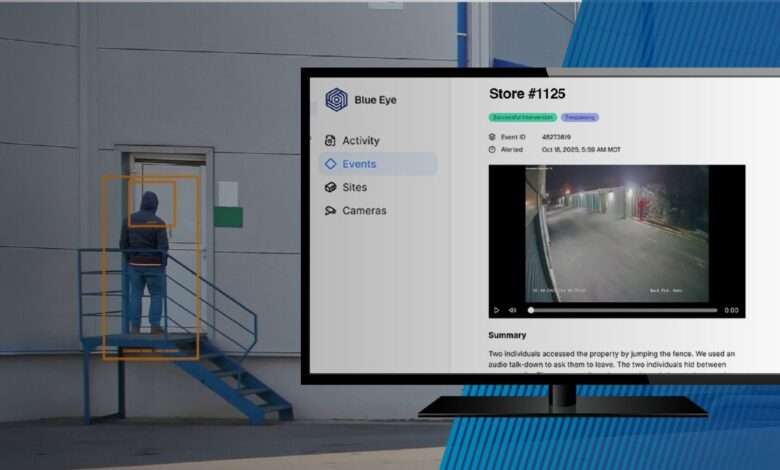Viewport: 780px width, 470px height.
Task: Click the Trespassing purple tag
Action: click(580, 118)
